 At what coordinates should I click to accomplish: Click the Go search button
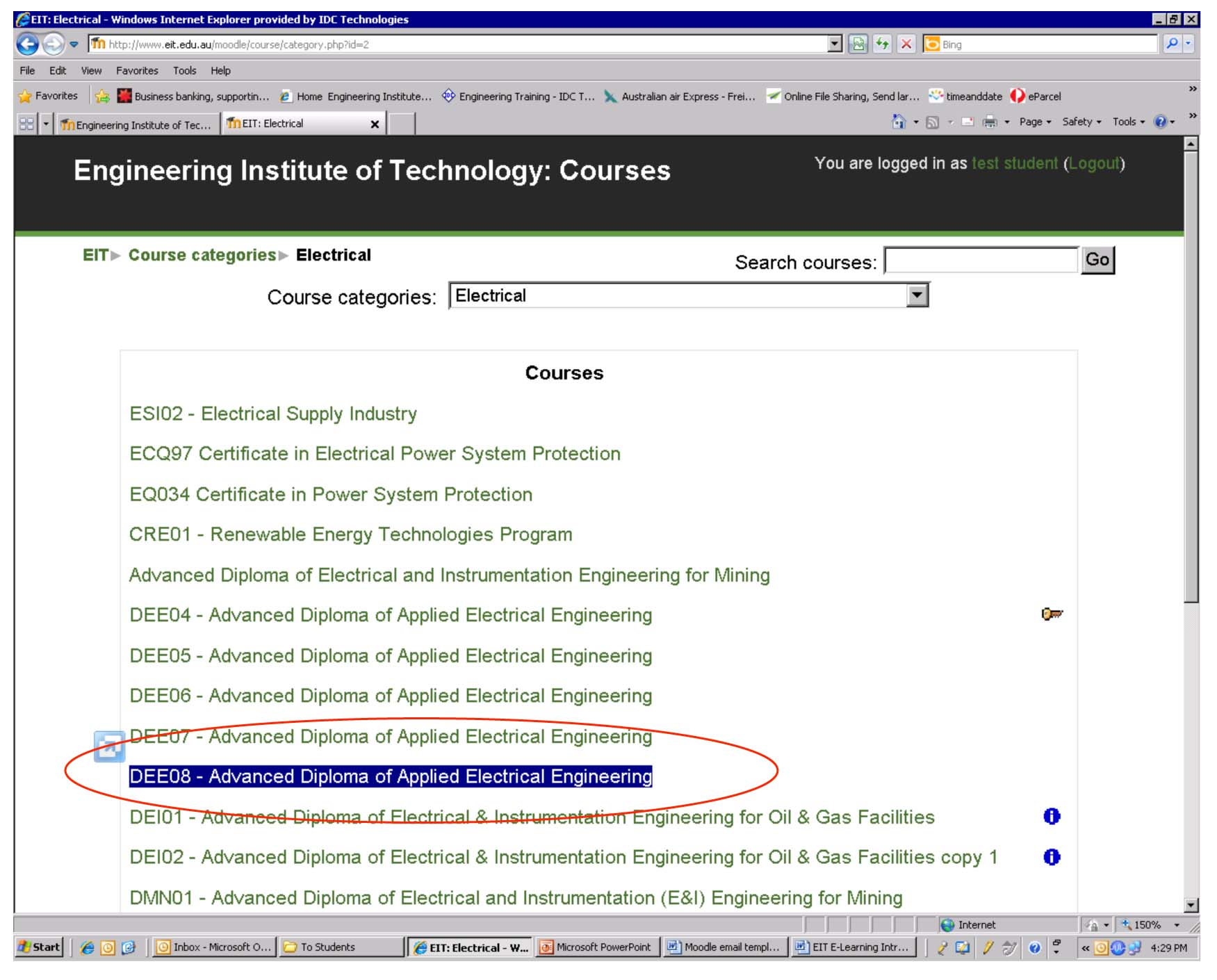pos(1097,260)
